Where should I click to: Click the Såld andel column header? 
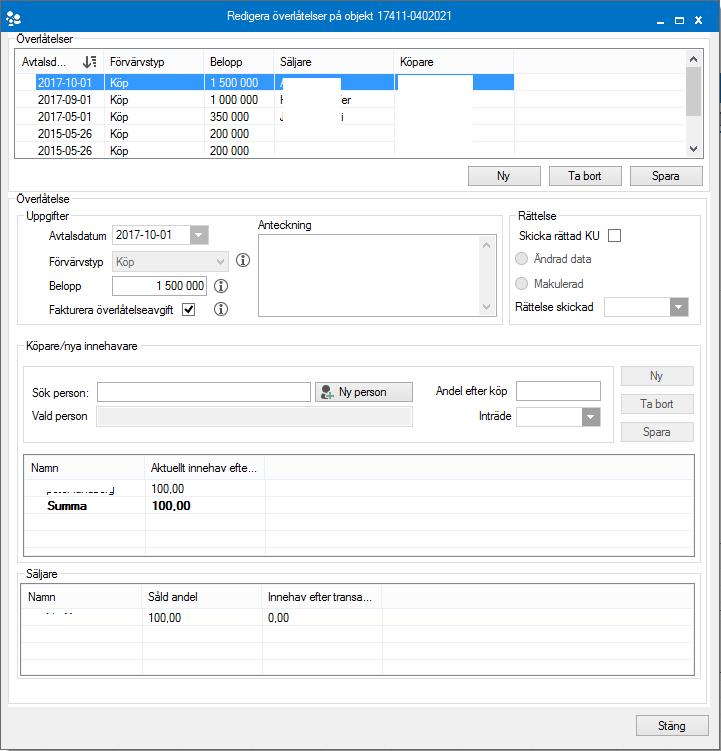point(202,597)
